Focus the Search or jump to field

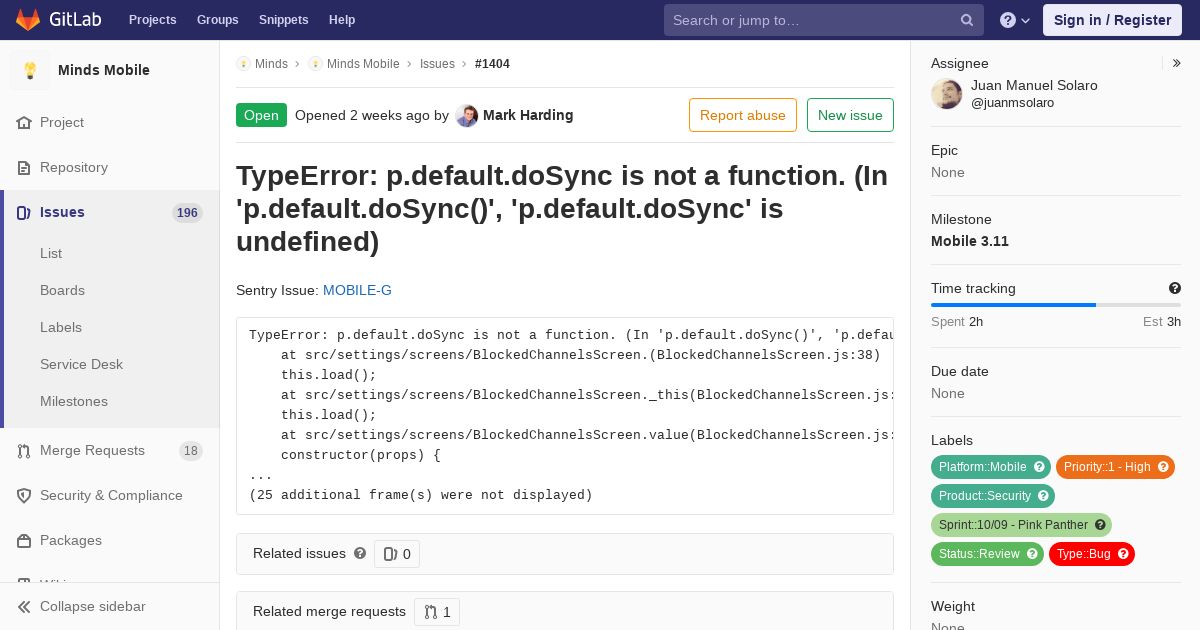tap(824, 20)
